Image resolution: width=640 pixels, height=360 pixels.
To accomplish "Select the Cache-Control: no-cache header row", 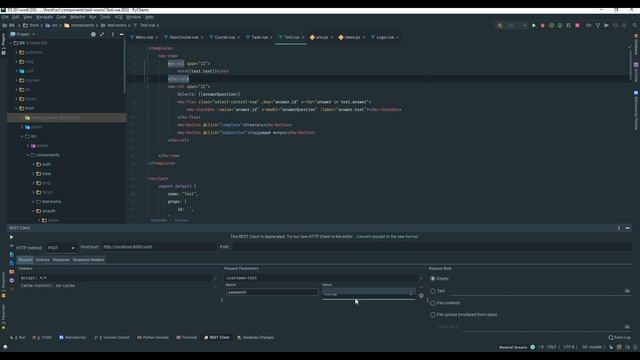I will pyautogui.click(x=116, y=286).
